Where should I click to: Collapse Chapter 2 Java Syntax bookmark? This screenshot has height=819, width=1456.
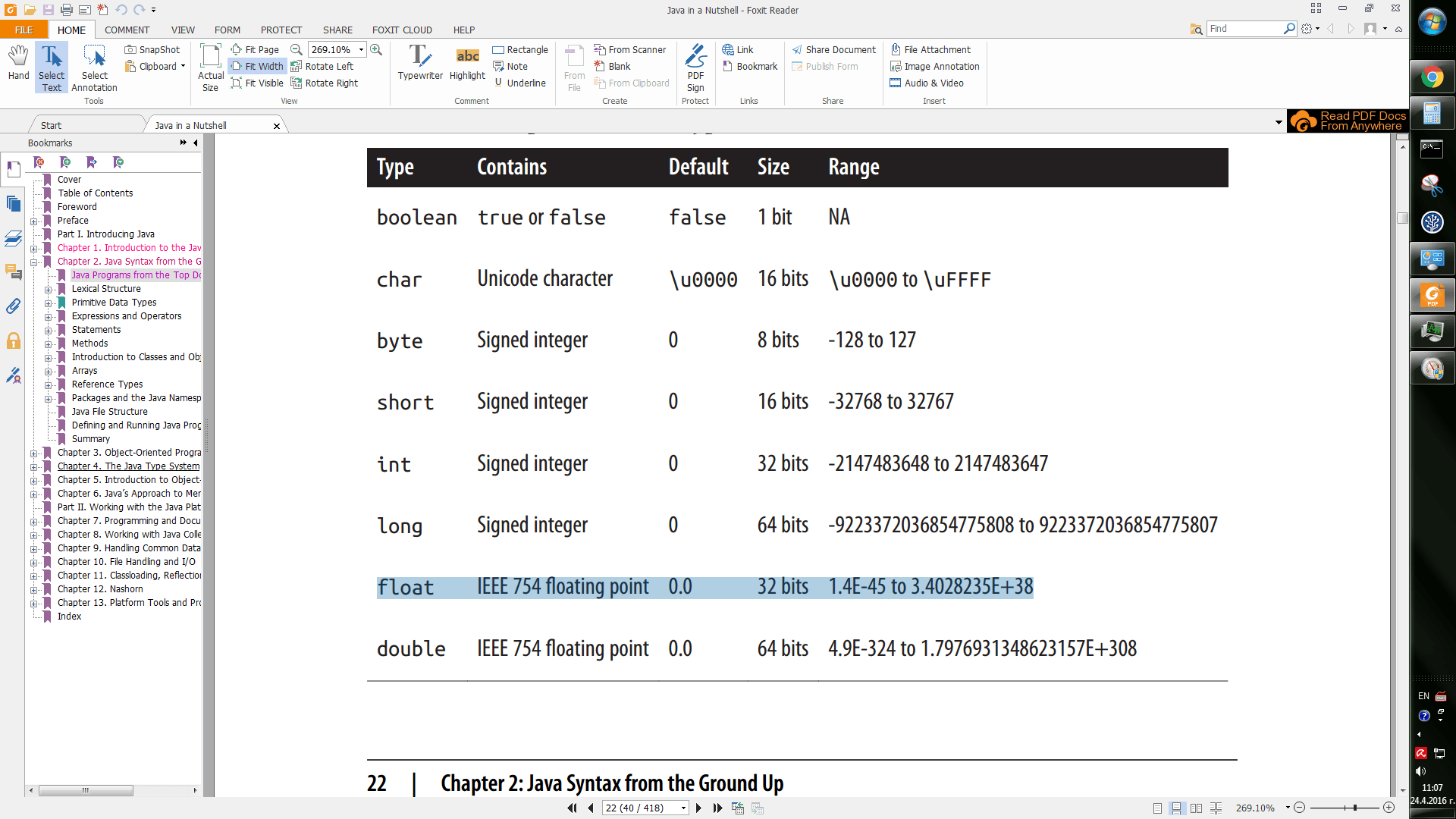click(x=34, y=262)
